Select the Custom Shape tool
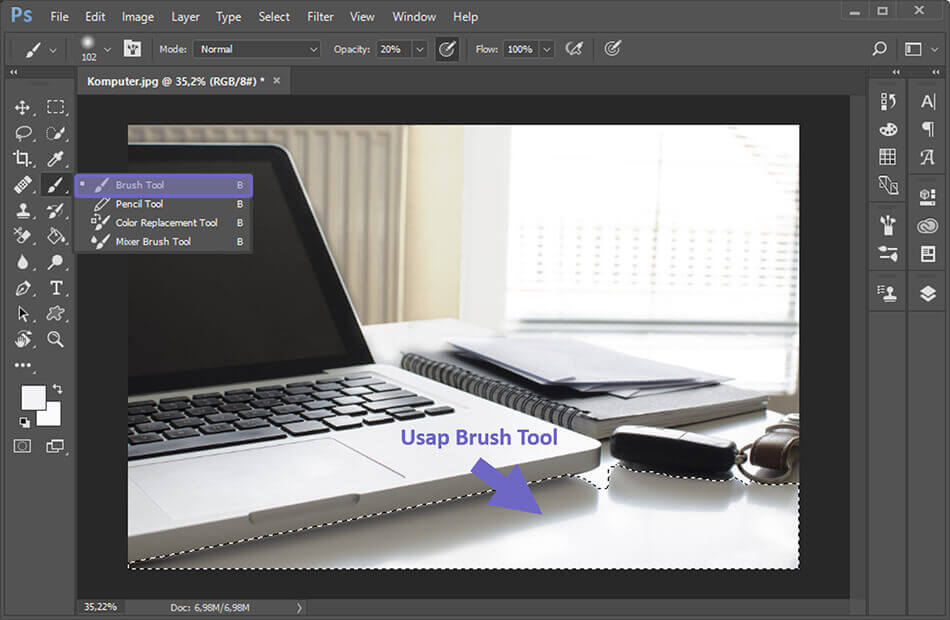This screenshot has width=950, height=620. 56,313
